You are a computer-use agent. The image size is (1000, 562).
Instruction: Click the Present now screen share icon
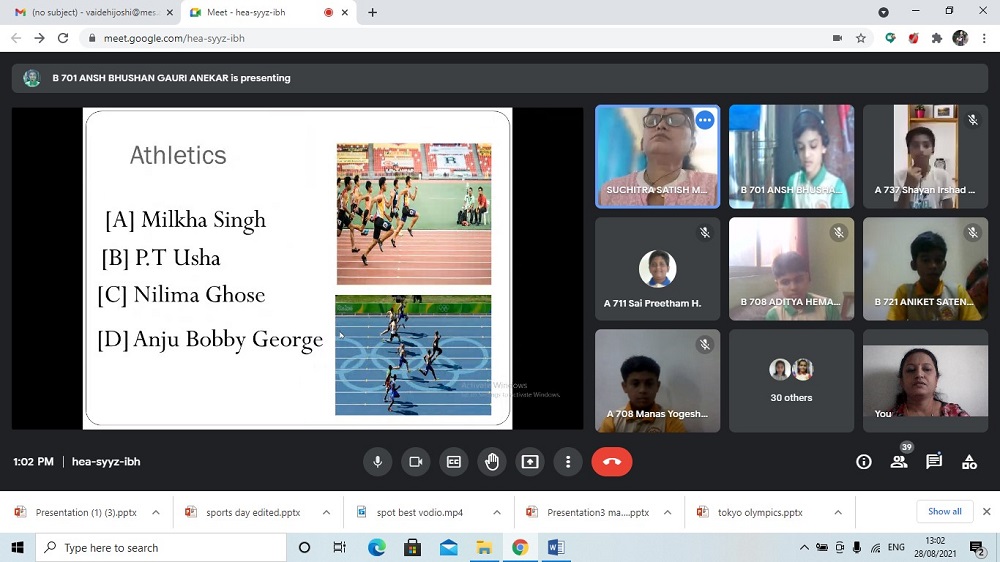[x=530, y=462]
